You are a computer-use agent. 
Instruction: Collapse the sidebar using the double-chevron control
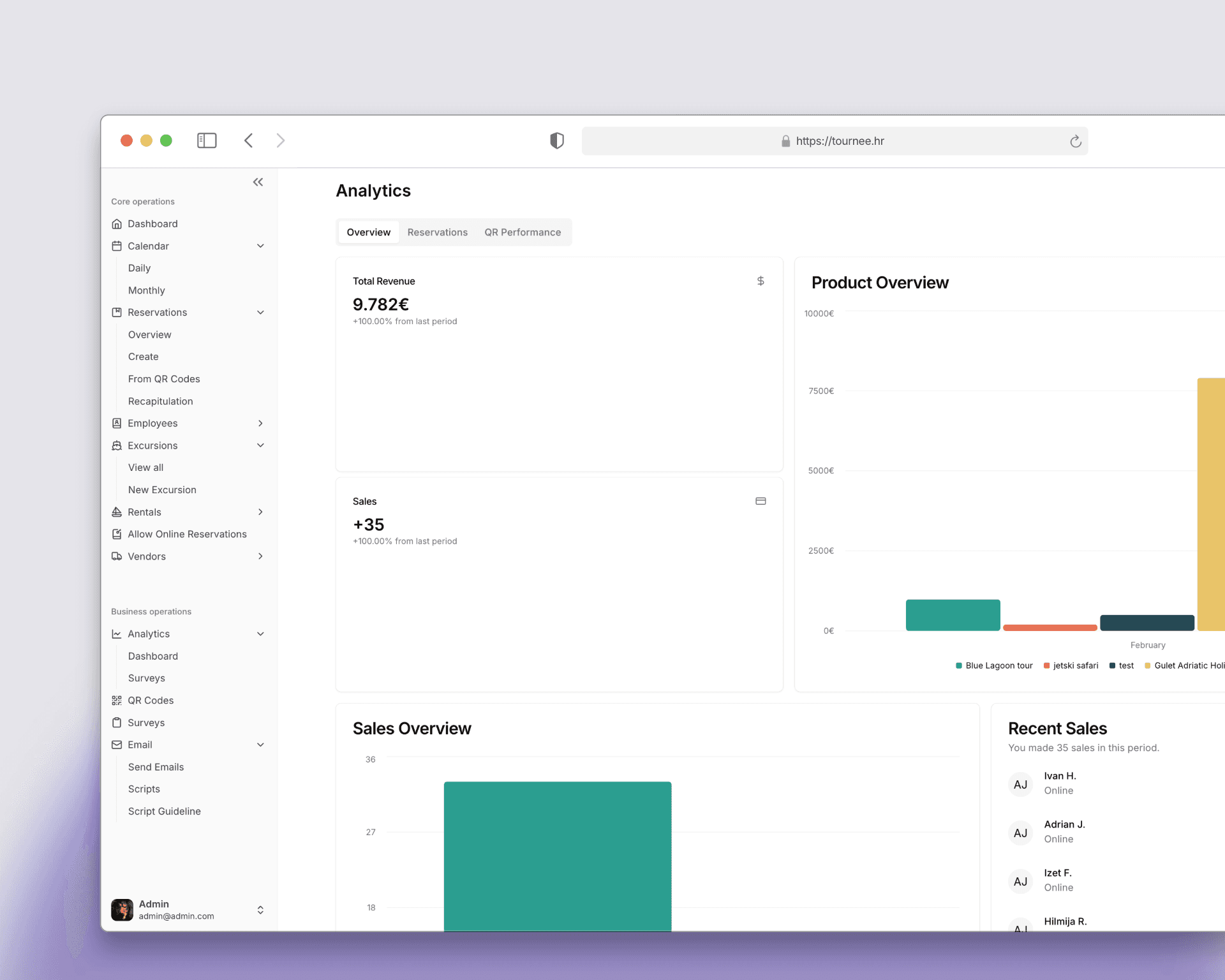[258, 182]
